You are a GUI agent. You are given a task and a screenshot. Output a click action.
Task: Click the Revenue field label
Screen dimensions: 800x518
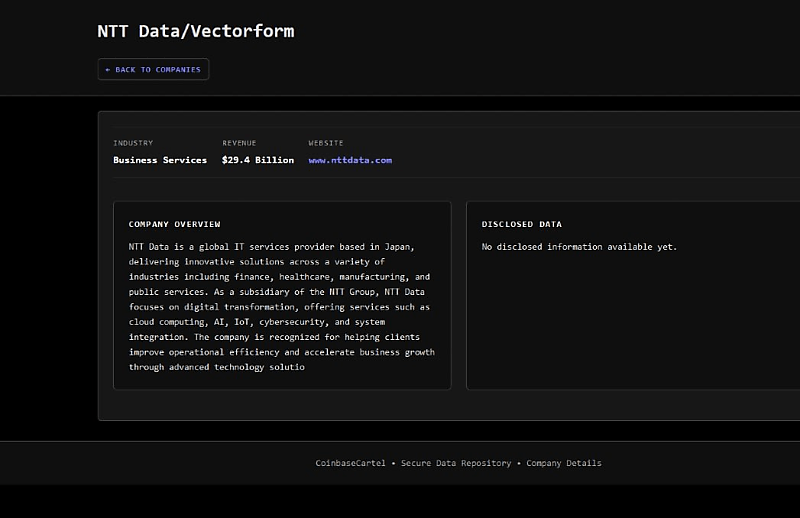click(x=239, y=143)
